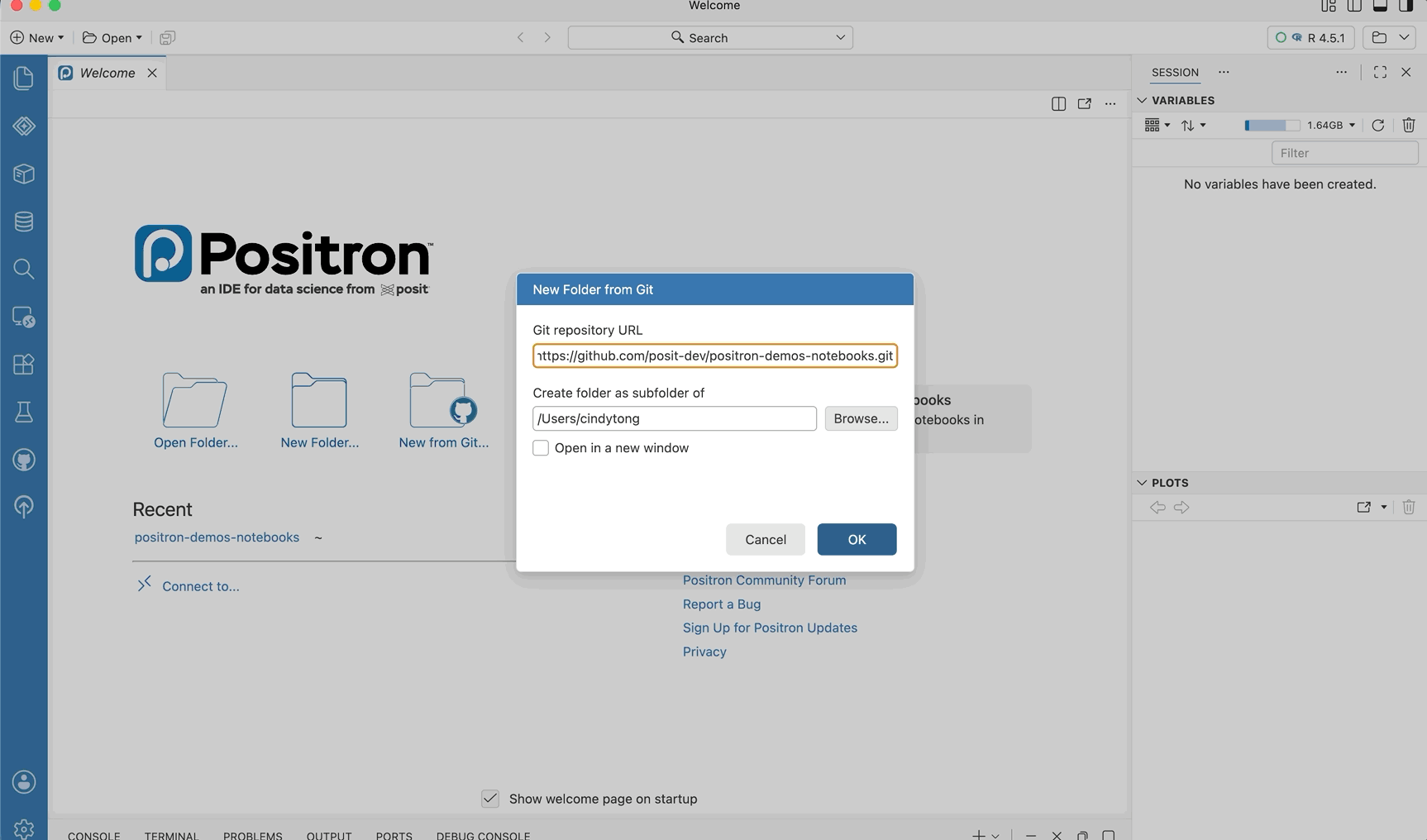The height and width of the screenshot is (840, 1427).
Task: Delete all variables with trash icon
Action: coord(1409,125)
